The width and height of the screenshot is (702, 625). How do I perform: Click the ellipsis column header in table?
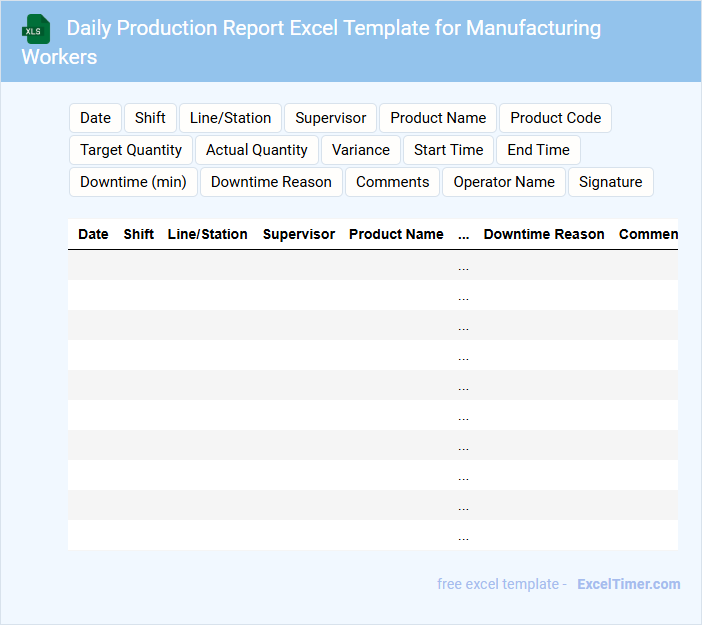tap(463, 234)
